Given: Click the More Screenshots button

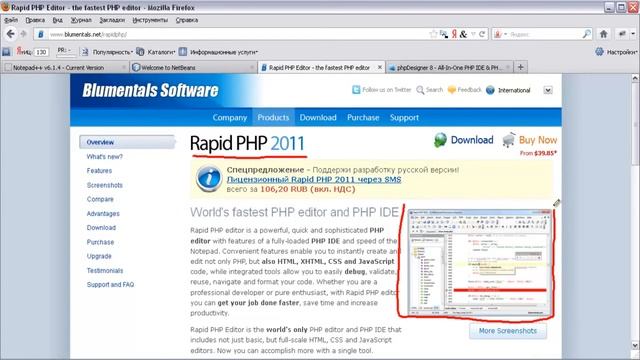Looking at the screenshot, I should point(507,331).
